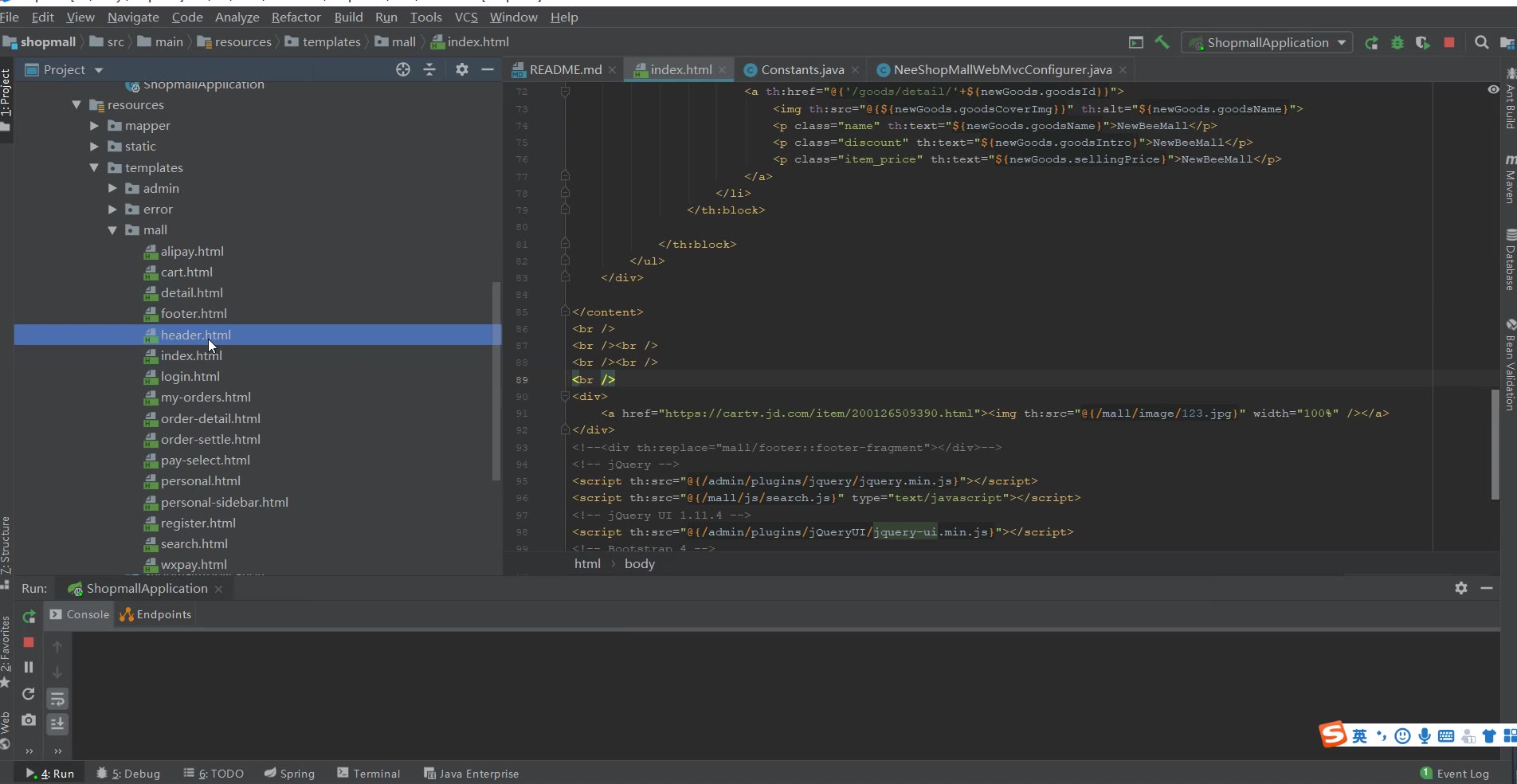Open the Refactor menu
The image size is (1517, 784).
296,17
